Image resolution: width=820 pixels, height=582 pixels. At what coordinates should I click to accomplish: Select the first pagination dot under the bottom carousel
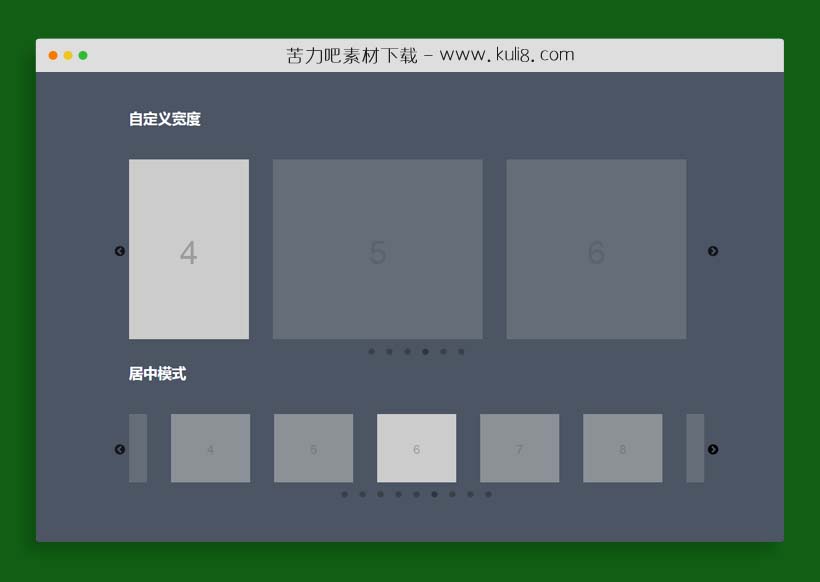pyautogui.click(x=345, y=494)
